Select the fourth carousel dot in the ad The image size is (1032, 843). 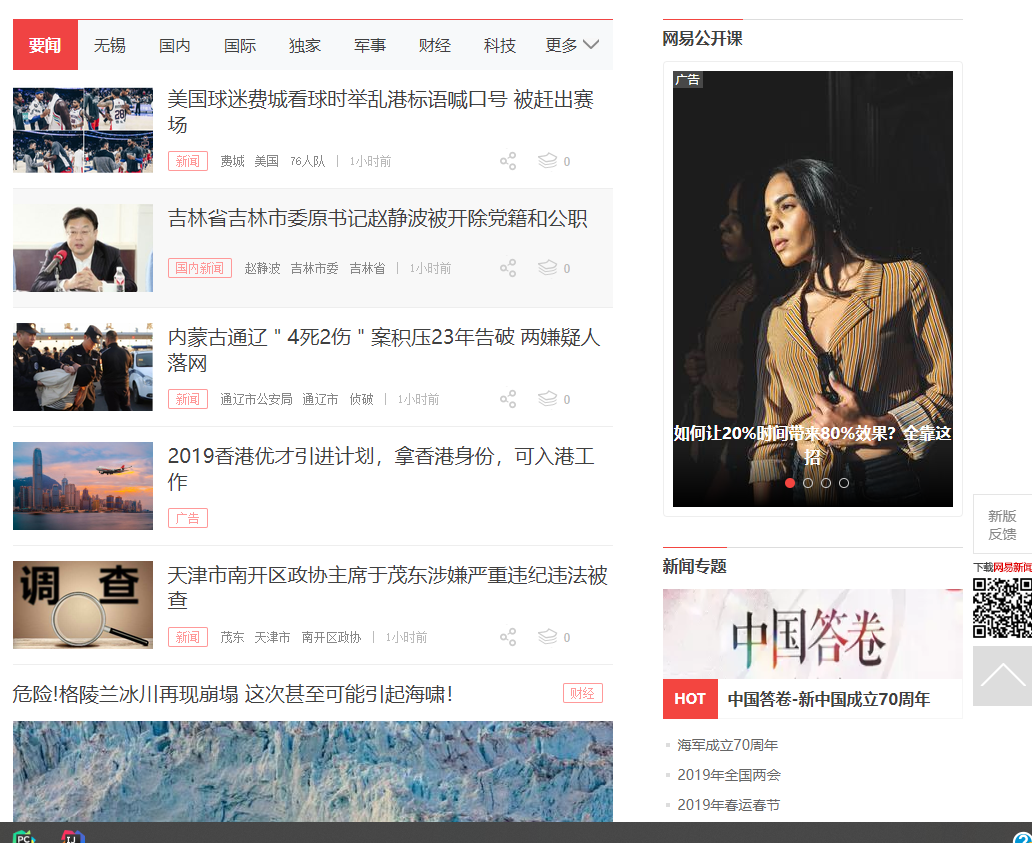click(844, 482)
